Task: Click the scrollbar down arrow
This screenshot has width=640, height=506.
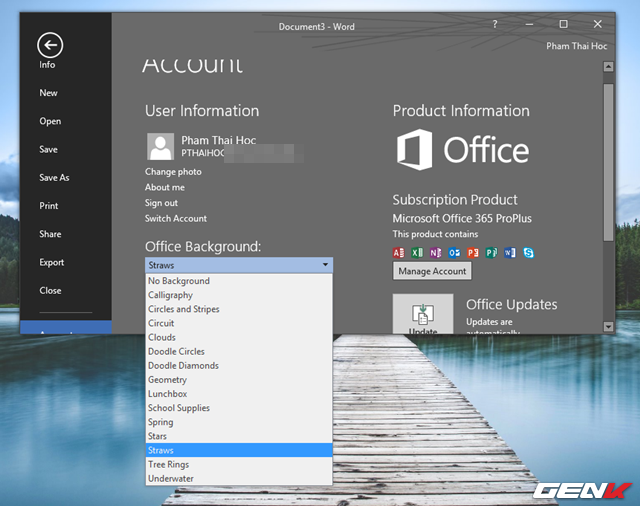Action: pyautogui.click(x=608, y=326)
